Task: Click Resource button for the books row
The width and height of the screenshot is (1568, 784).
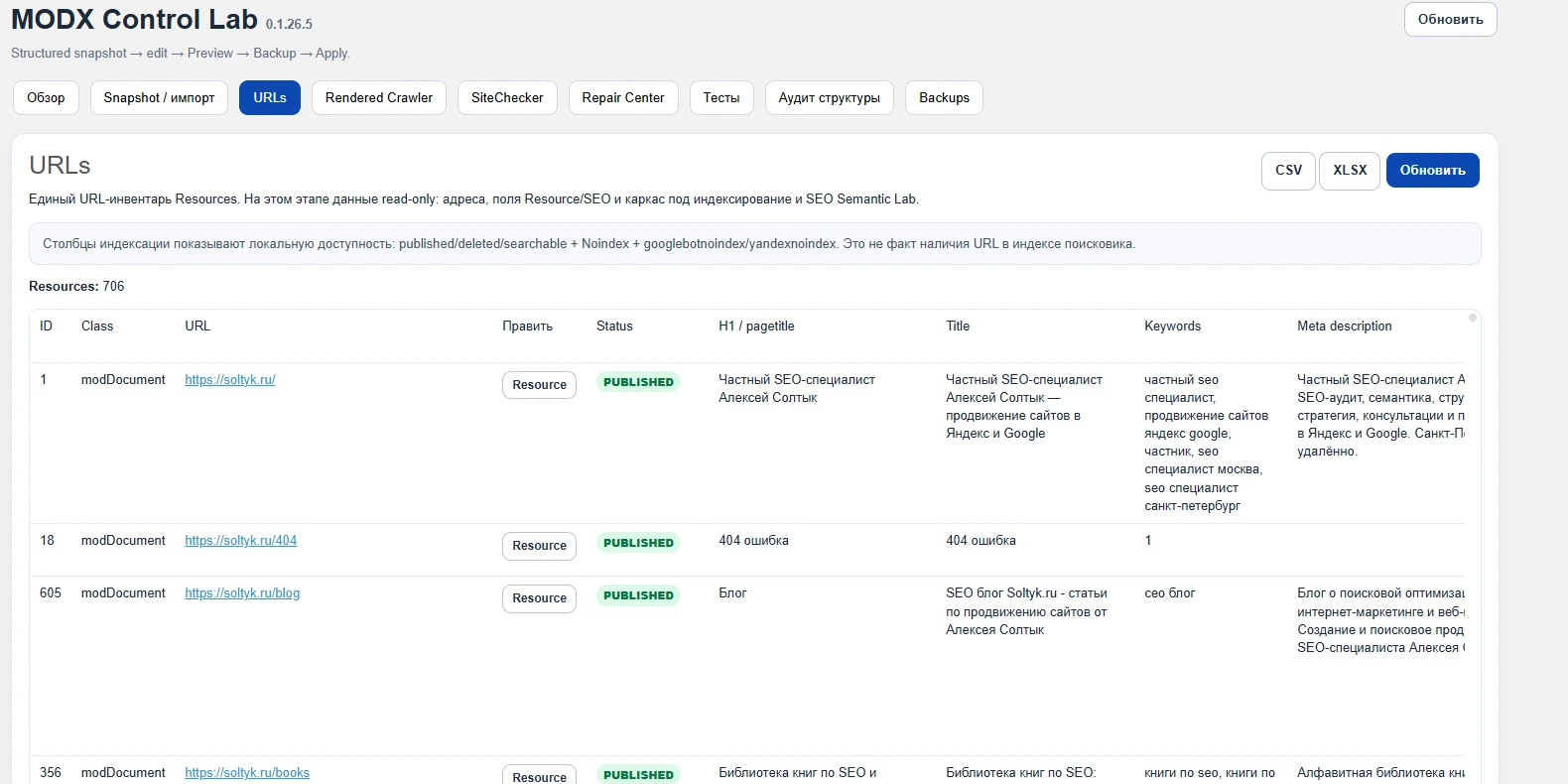Action: click(x=539, y=774)
